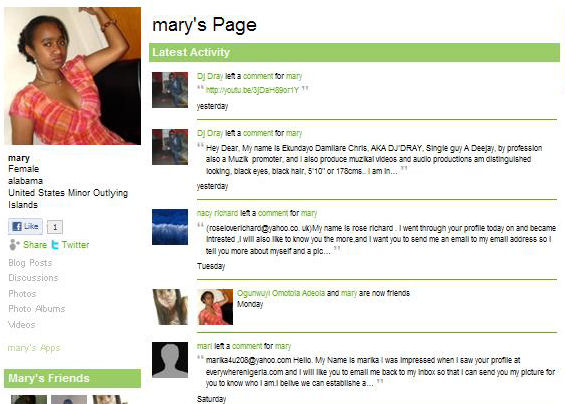Viewport: 565px width, 404px height.
Task: Open mary's Apps link
Action: 34,348
